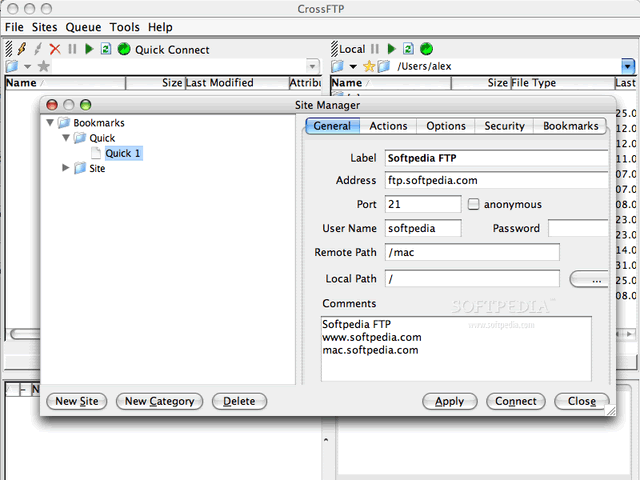The height and width of the screenshot is (480, 640).
Task: Click the connect lightning icon in remote toolbar
Action: click(x=22, y=49)
